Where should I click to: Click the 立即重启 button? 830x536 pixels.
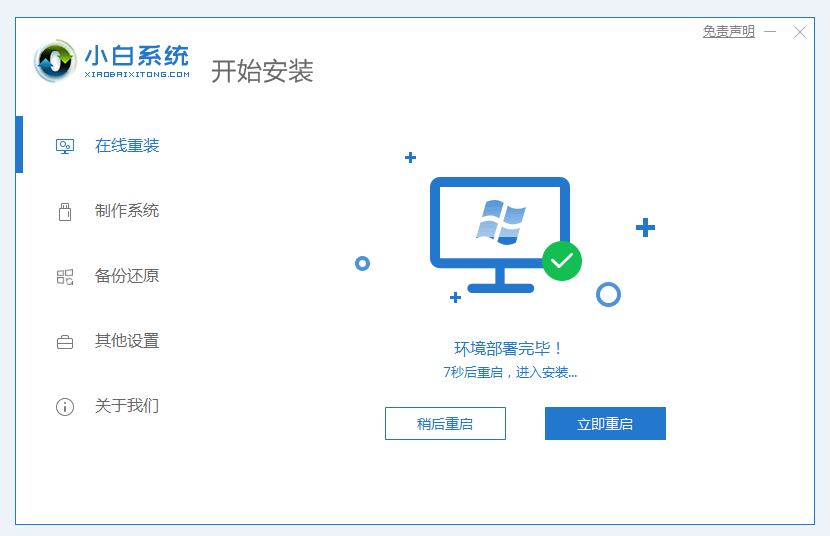pyautogui.click(x=605, y=423)
